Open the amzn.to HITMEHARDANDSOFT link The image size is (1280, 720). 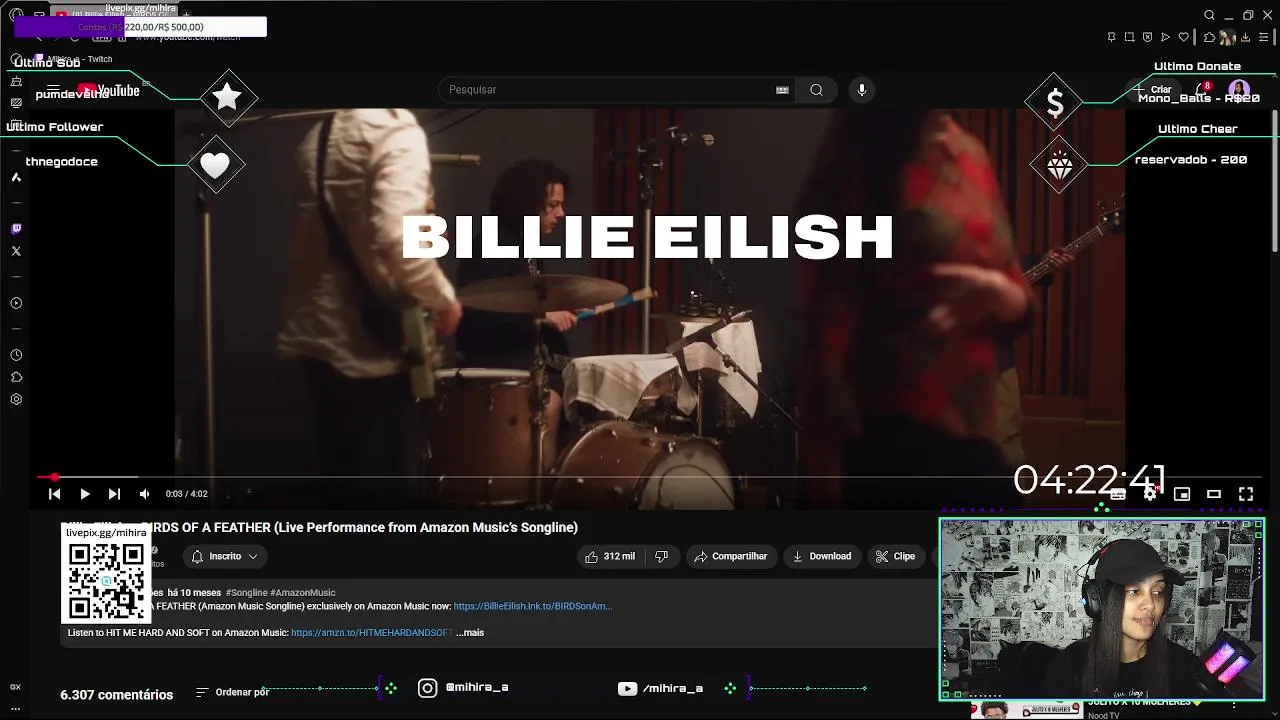tap(372, 632)
